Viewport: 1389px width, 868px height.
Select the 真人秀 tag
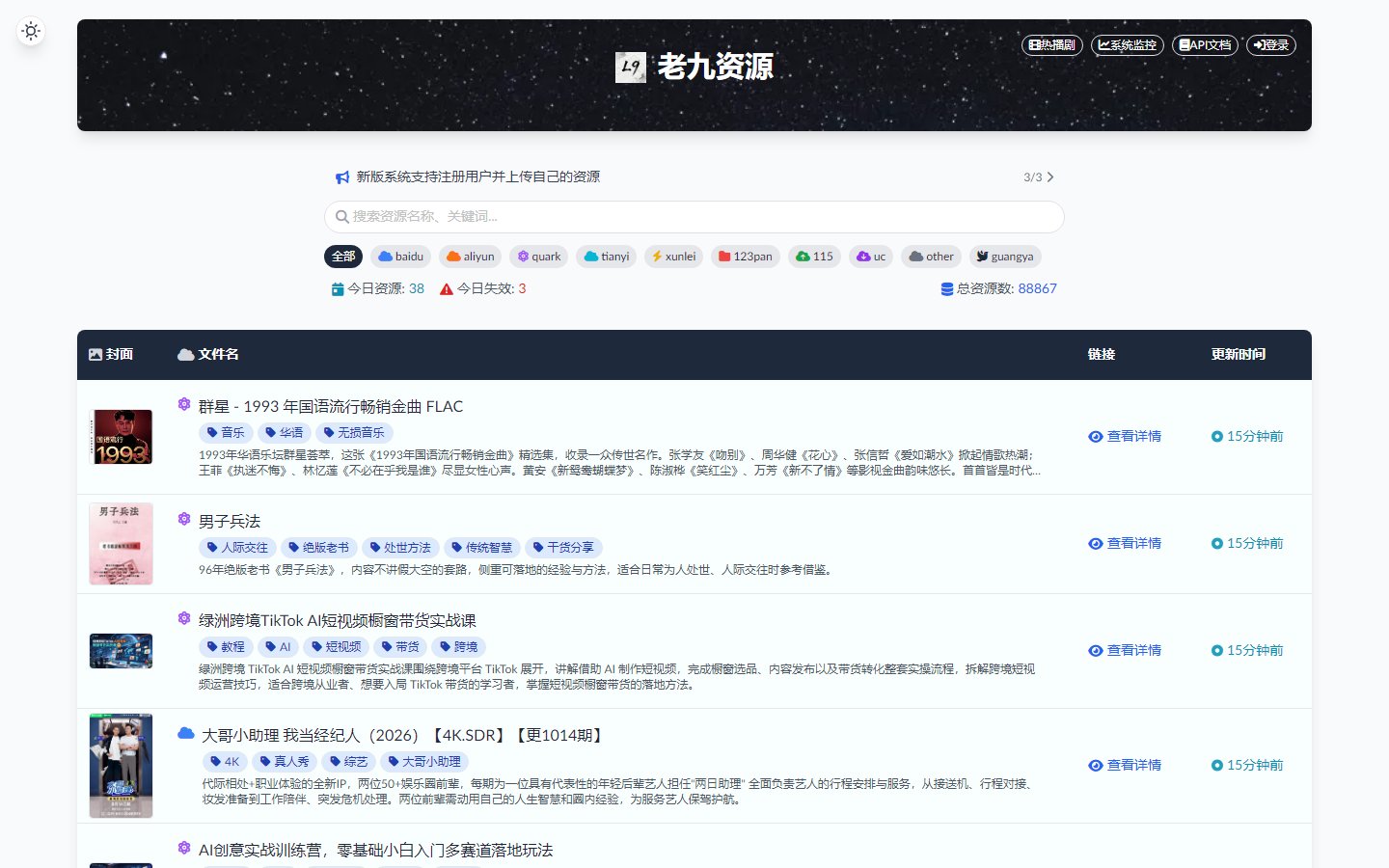(x=285, y=762)
